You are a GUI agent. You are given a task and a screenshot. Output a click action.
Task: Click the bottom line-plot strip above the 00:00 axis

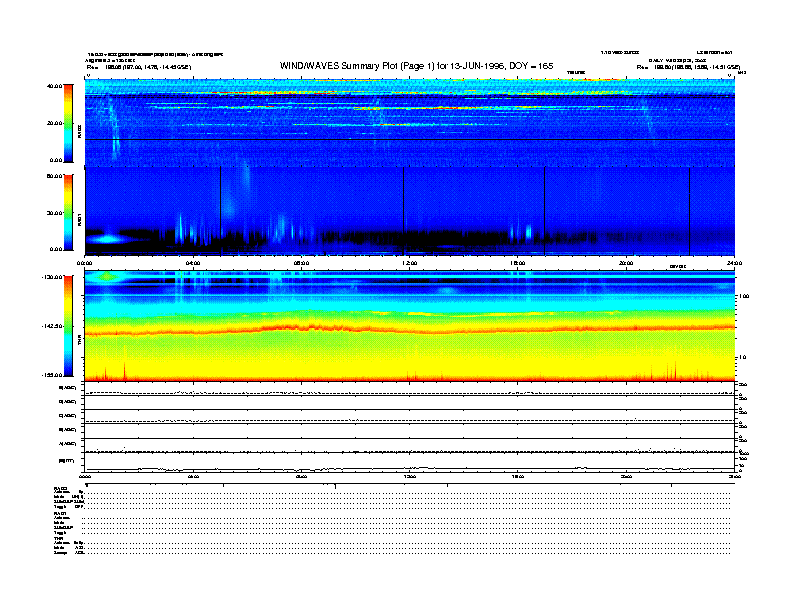410,462
